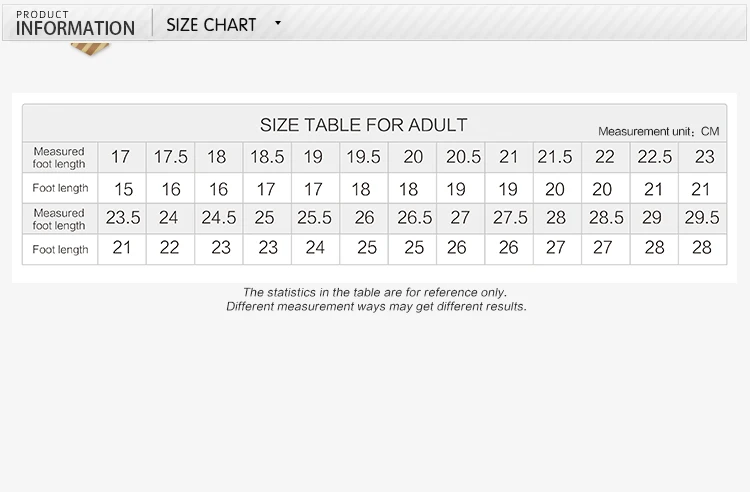The image size is (750, 492).
Task: Click the 24.5 measured length cell
Action: pos(218,218)
